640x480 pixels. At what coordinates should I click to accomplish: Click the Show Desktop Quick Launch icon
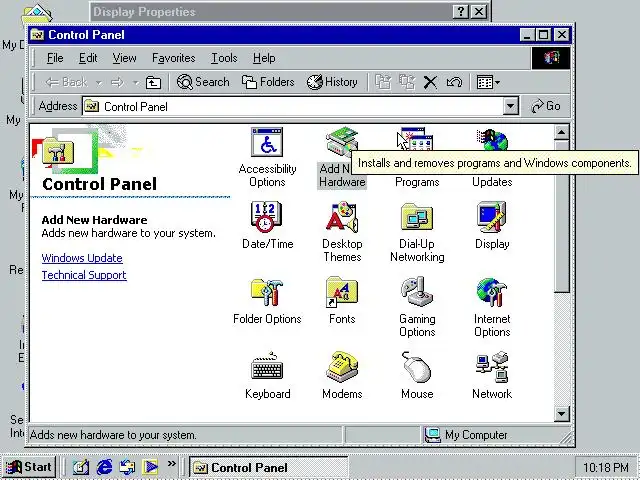tap(81, 467)
